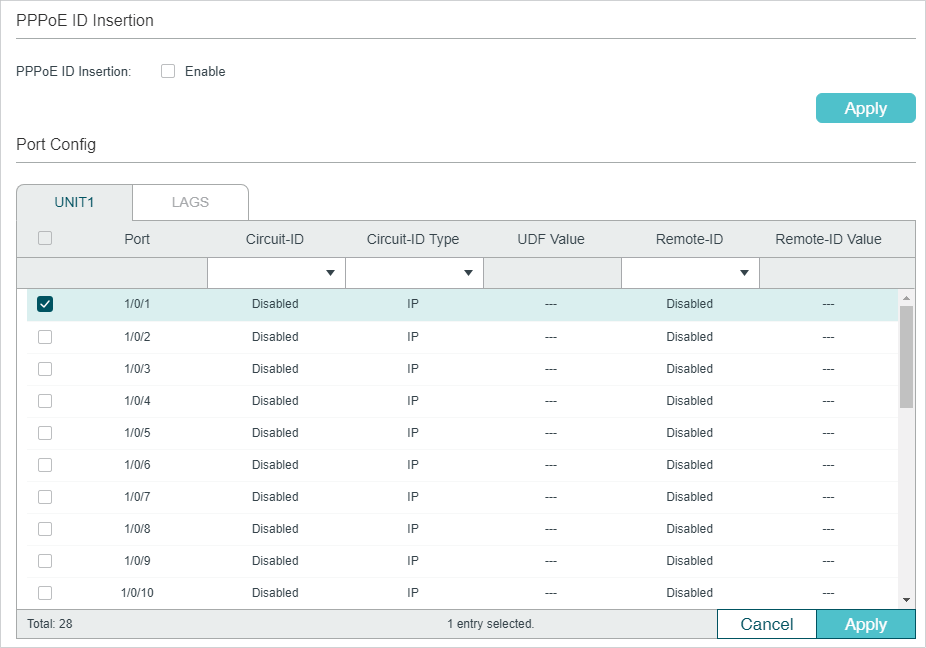926x648 pixels.
Task: Tick the checkbox for port 1/0/2
Action: (x=45, y=337)
